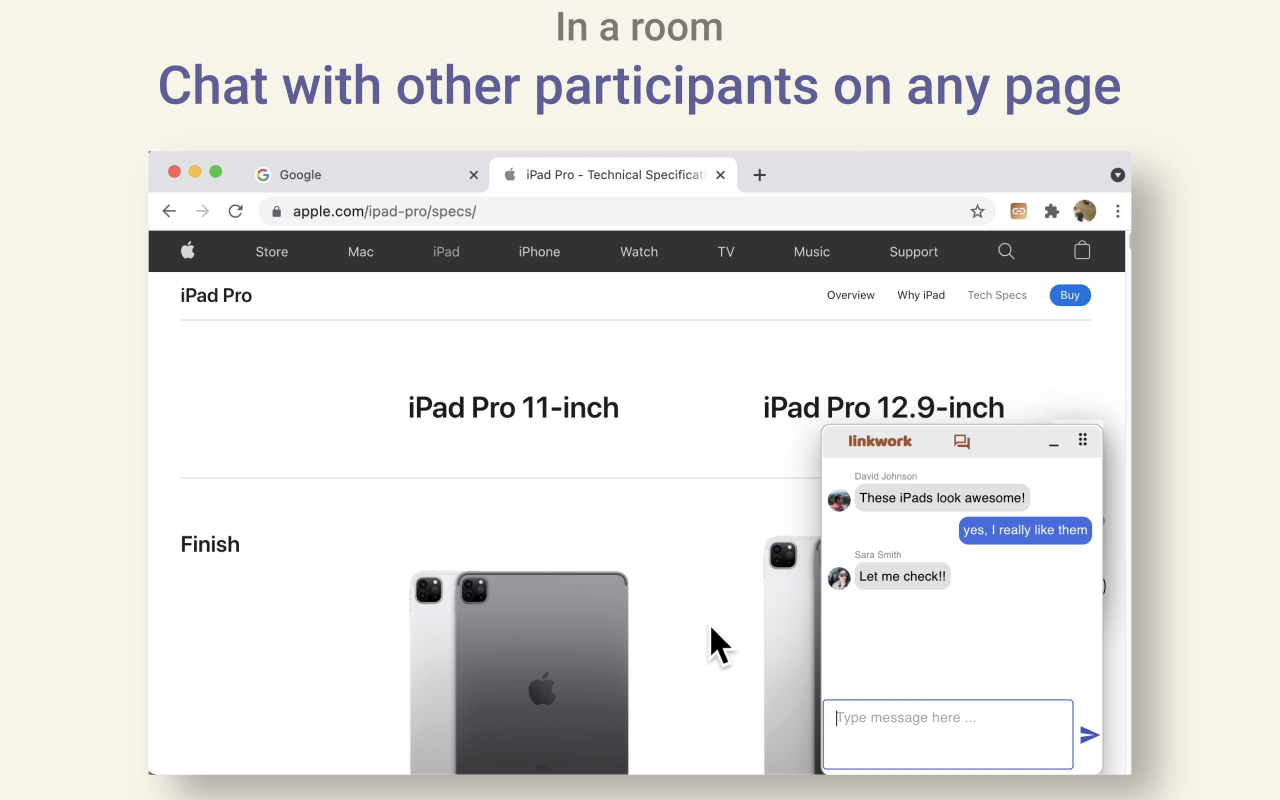1280x800 pixels.
Task: Click the Type message here field
Action: tap(948, 734)
